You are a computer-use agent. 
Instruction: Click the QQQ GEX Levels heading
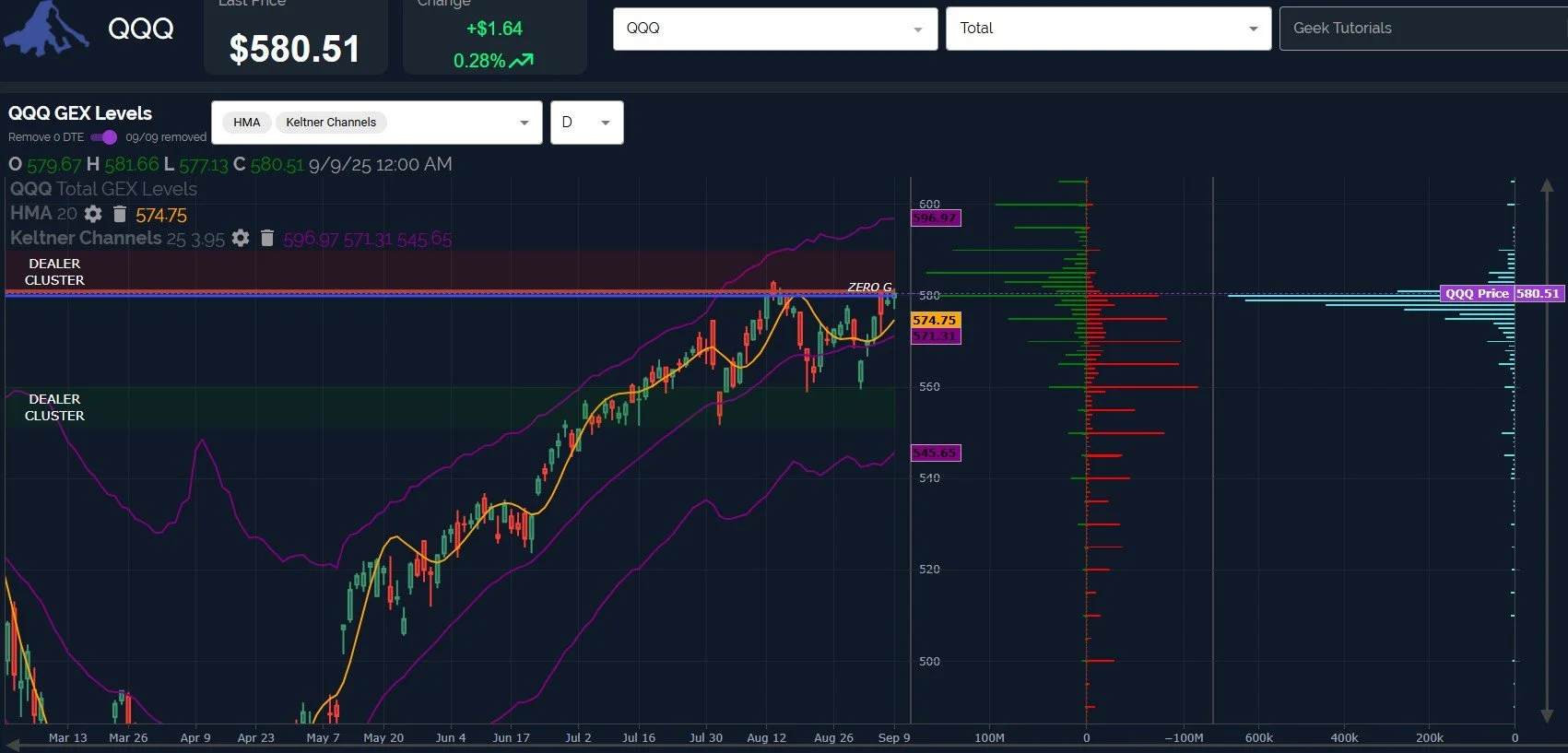coord(80,113)
